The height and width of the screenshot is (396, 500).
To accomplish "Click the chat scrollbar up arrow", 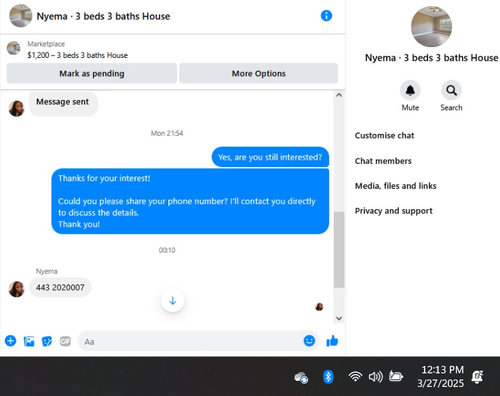I will (339, 95).
